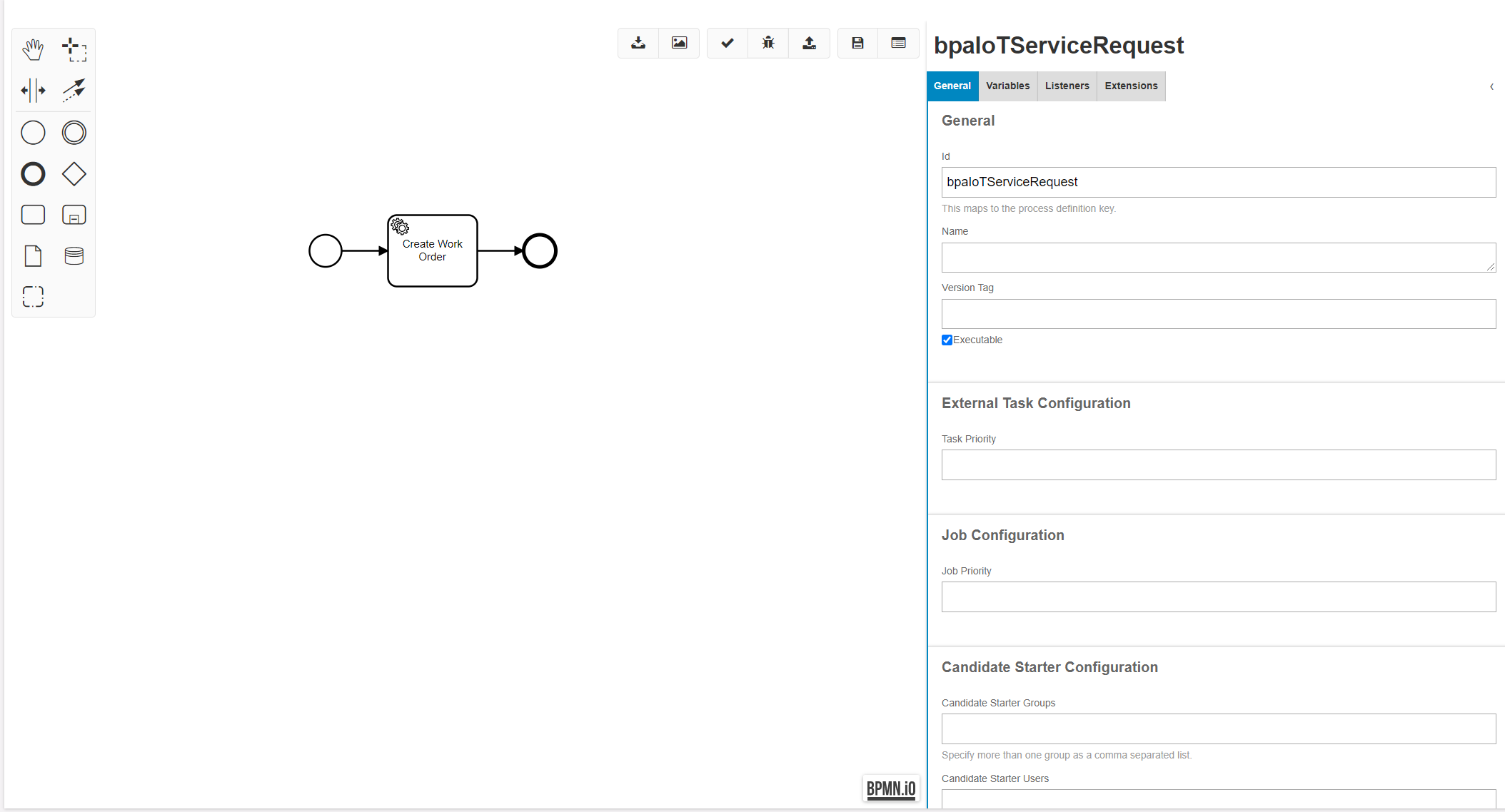
Task: Uncheck the Executable checkbox
Action: [x=947, y=340]
